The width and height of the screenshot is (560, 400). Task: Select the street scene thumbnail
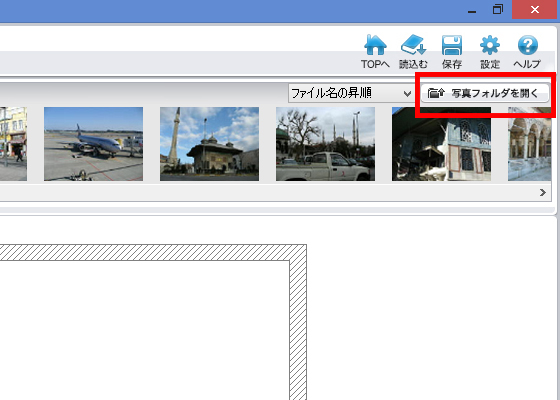(x=13, y=144)
